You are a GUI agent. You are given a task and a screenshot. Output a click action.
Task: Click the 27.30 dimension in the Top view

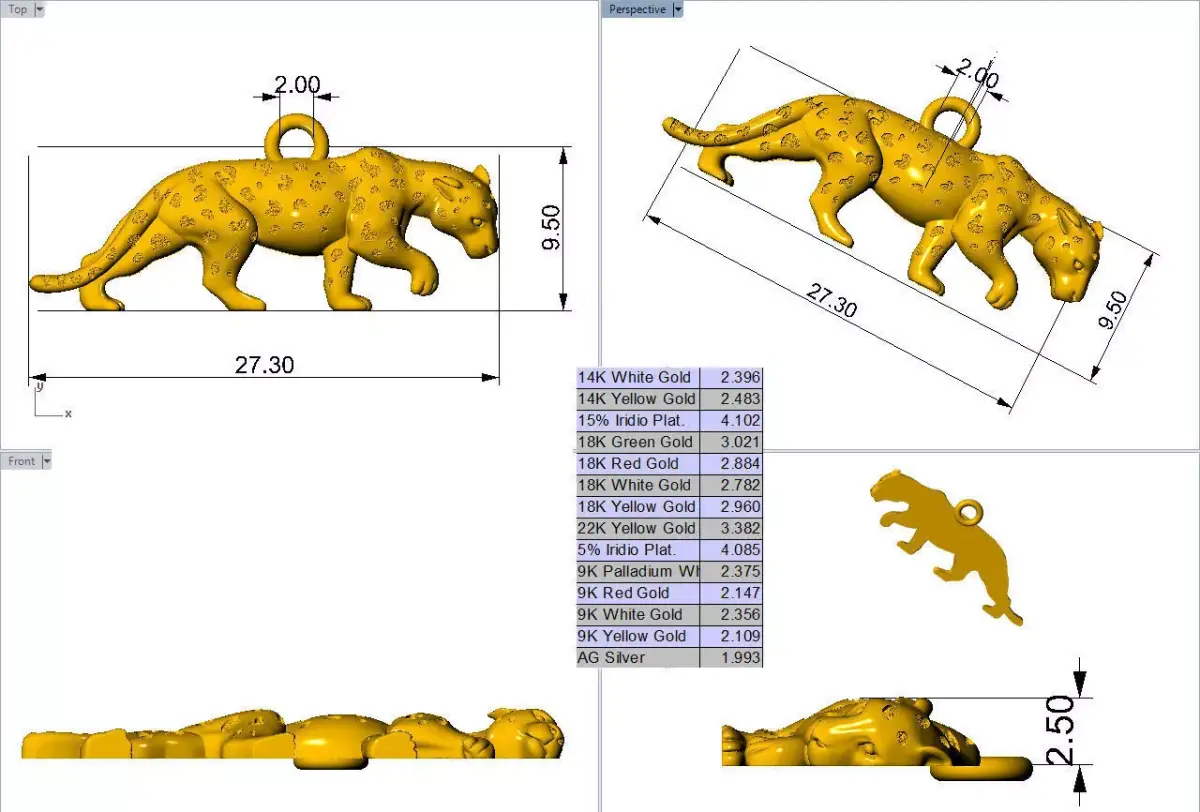[262, 365]
